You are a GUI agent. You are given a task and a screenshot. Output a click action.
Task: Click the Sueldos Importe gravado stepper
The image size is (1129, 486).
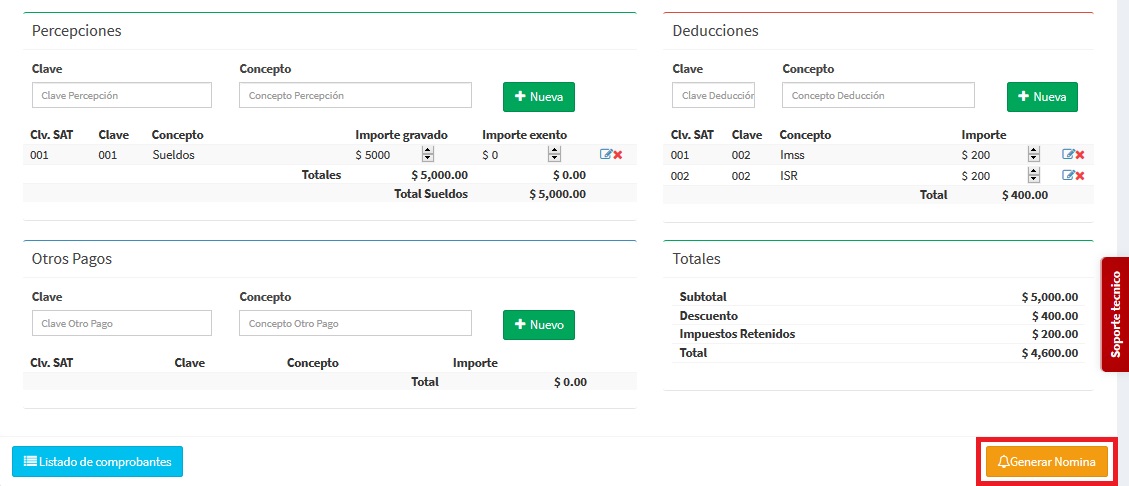(428, 155)
